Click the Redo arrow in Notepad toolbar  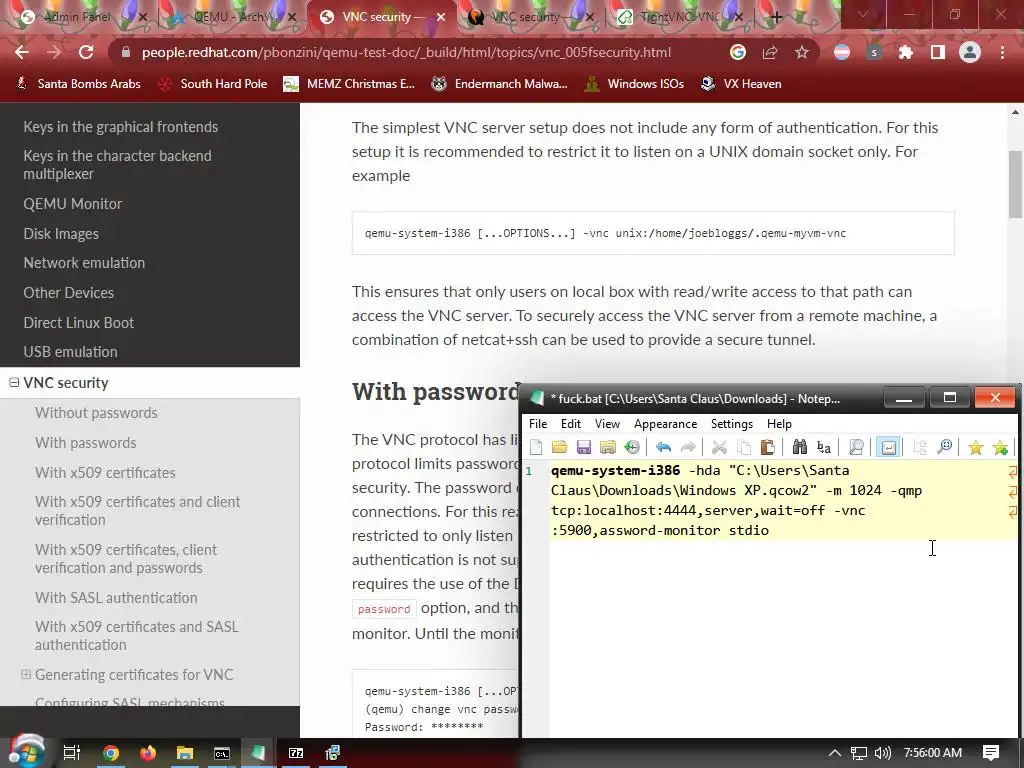(x=688, y=447)
